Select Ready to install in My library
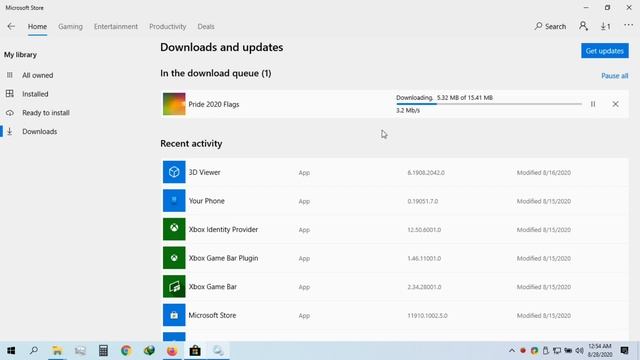 point(46,113)
